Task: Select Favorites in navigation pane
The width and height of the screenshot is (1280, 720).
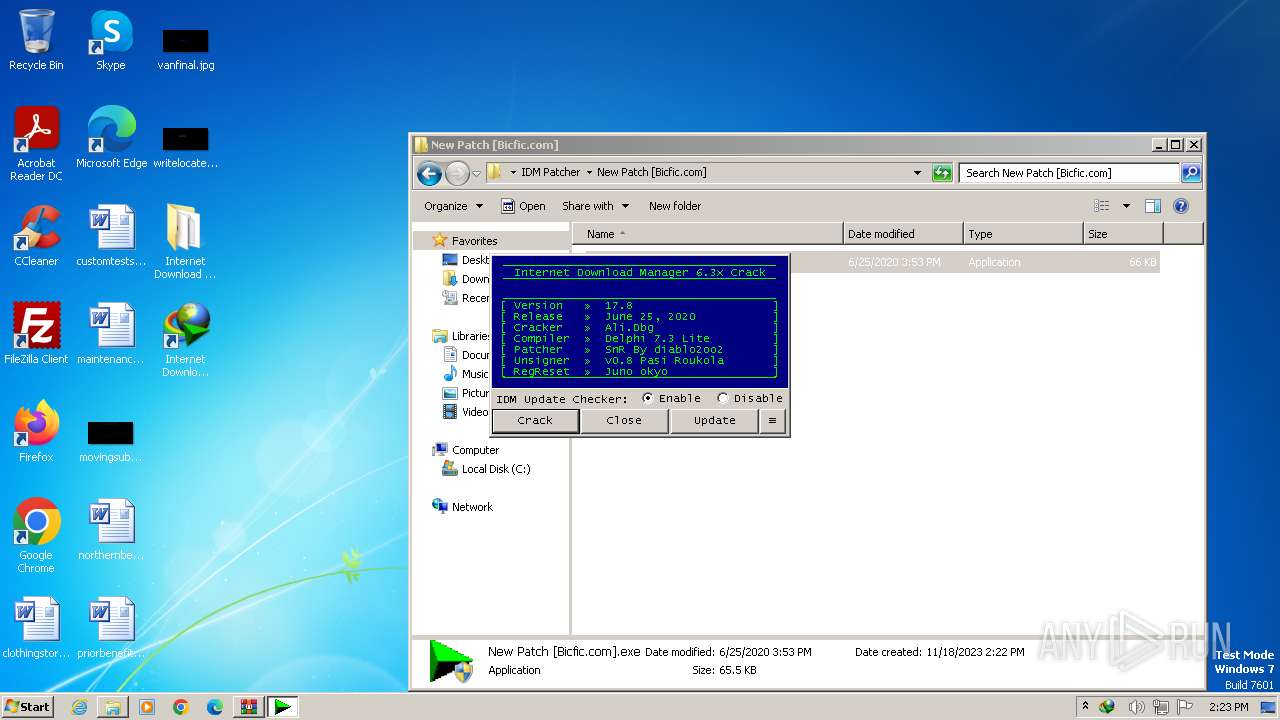Action: point(474,241)
